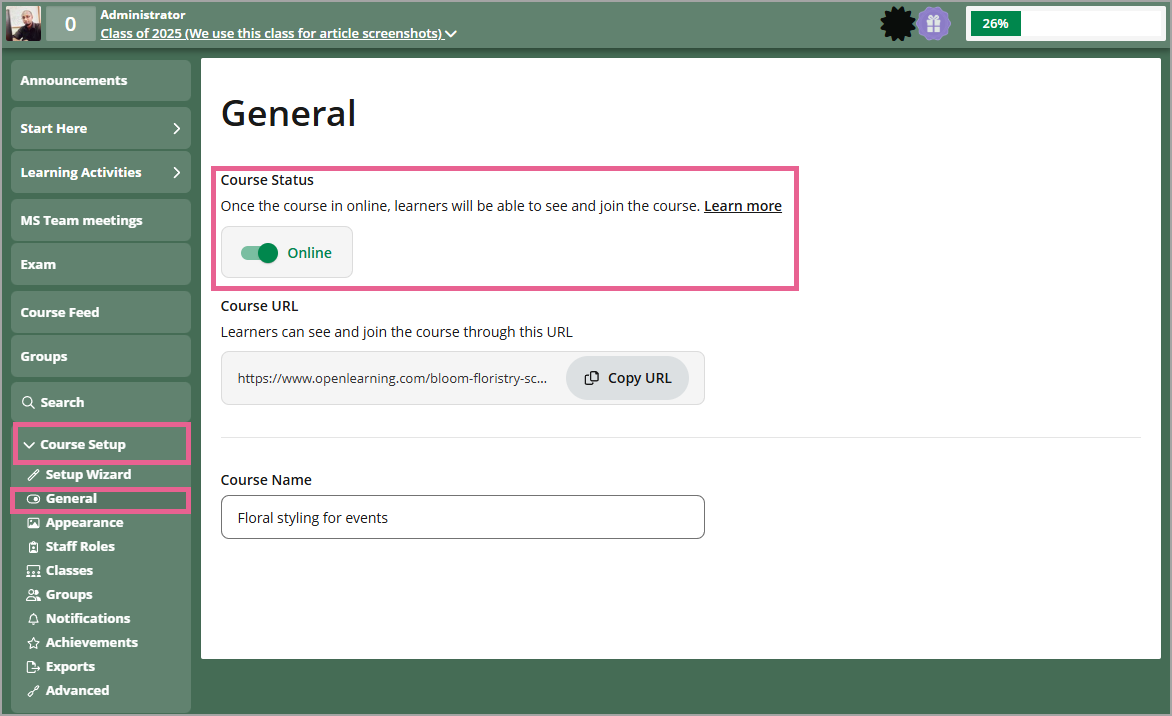
Task: Toggle the course status Online switch
Action: click(x=259, y=253)
